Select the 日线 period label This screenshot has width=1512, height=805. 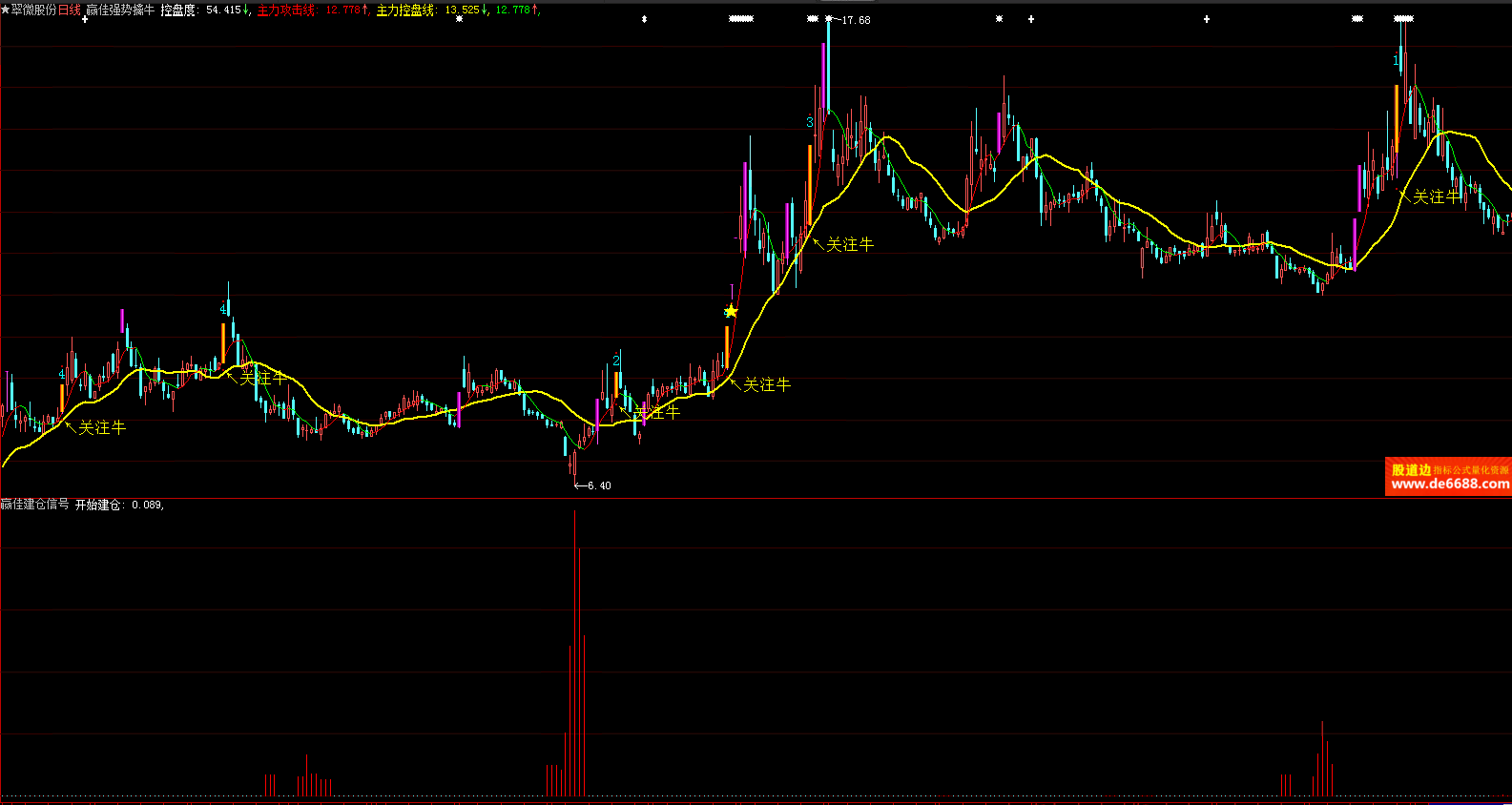70,10
